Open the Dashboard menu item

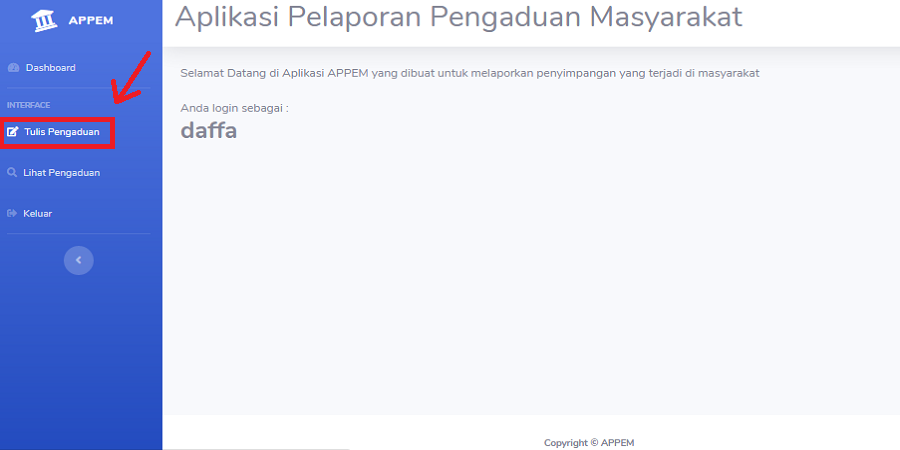pyautogui.click(x=51, y=68)
